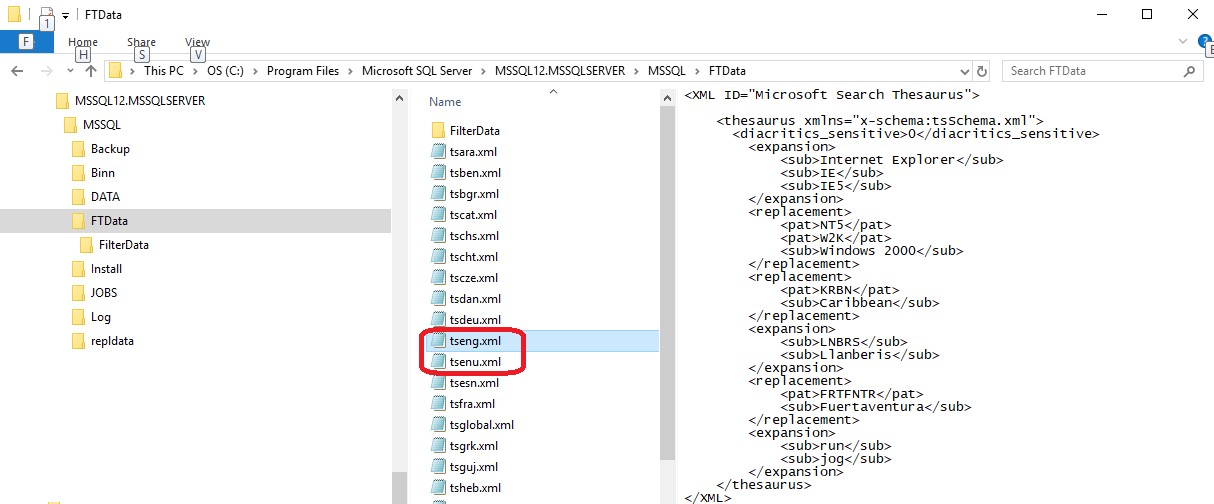Click Microsoft SQL Server breadcrumb
This screenshot has height=504, width=1214.
click(417, 71)
